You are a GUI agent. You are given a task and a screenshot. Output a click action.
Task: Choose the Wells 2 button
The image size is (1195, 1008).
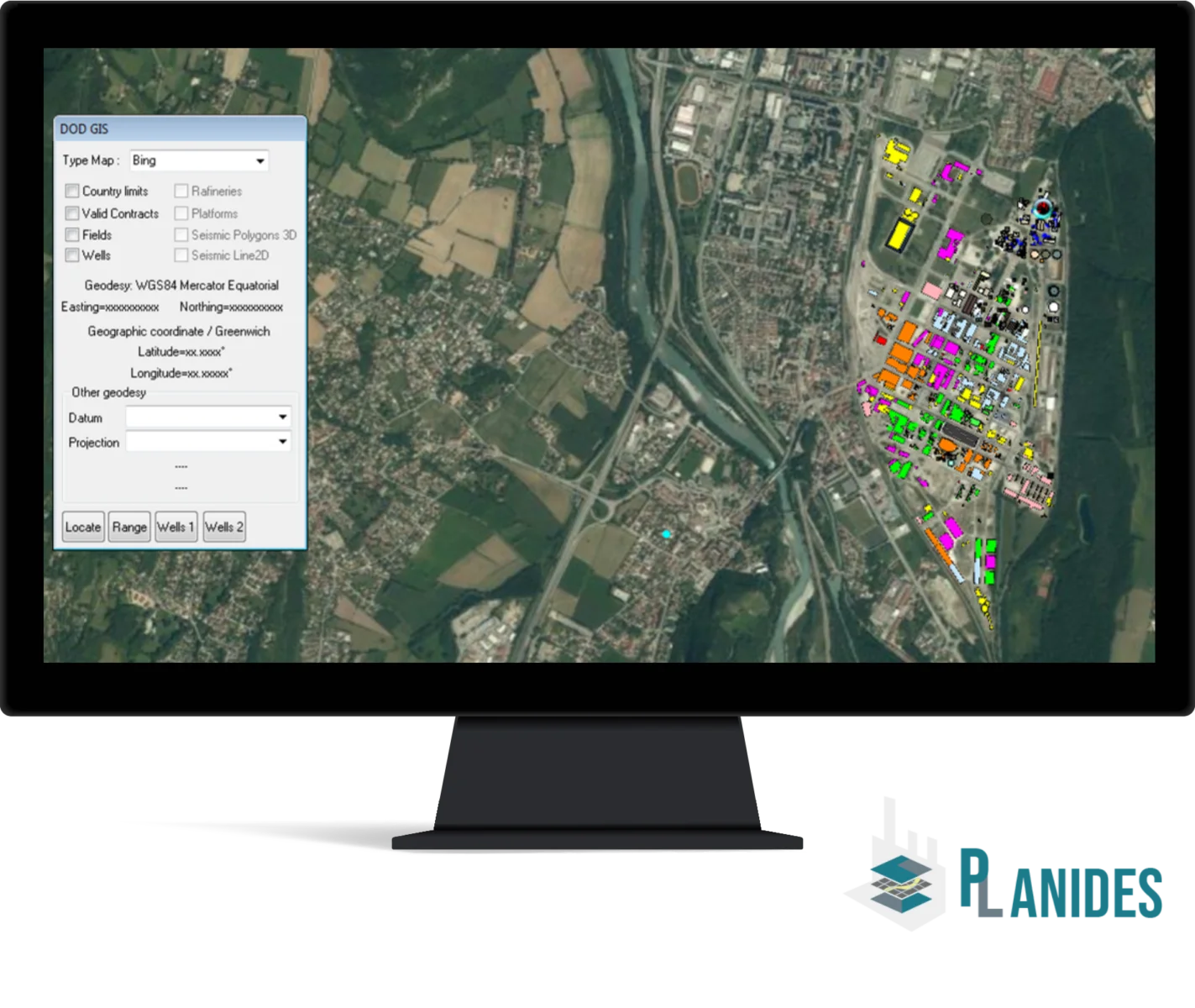click(224, 528)
